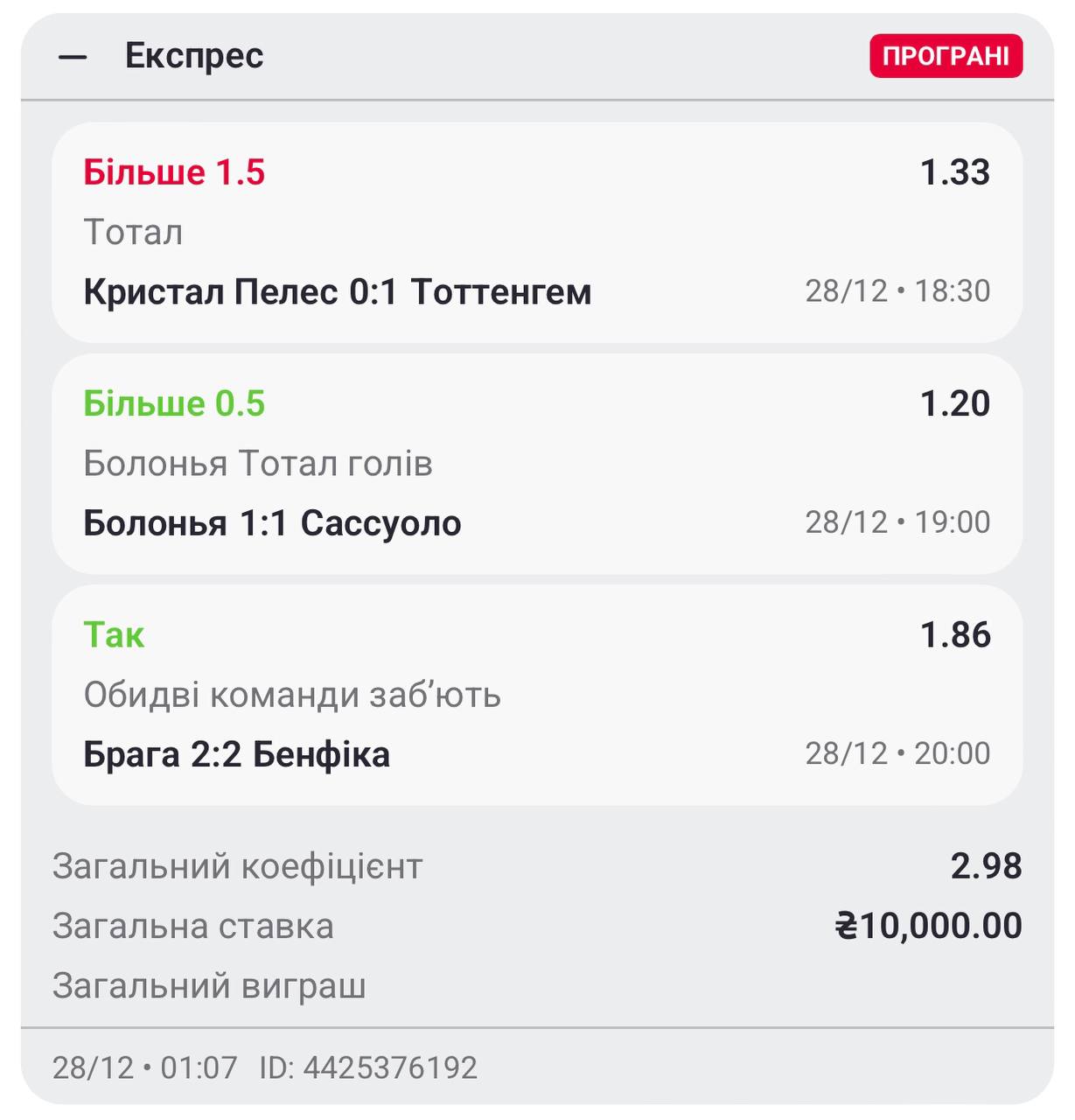Image resolution: width=1075 pixels, height=1120 pixels.
Task: Click the 28/12 • 18:30 match time
Action: (897, 291)
